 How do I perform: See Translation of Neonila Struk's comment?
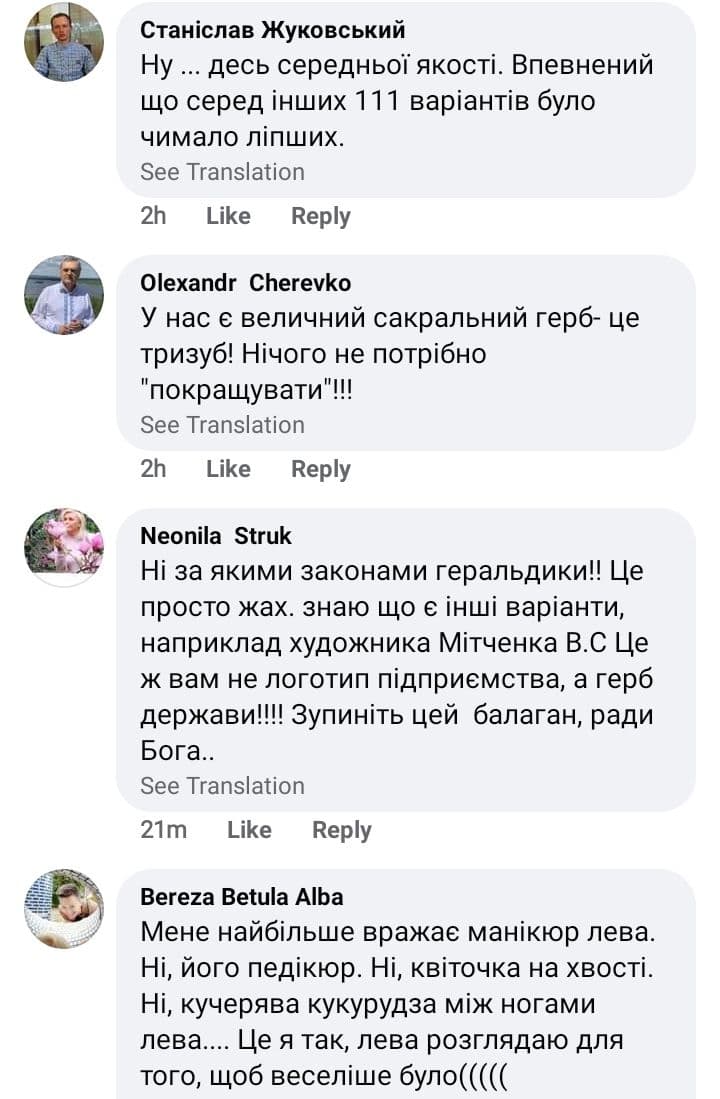[x=222, y=786]
